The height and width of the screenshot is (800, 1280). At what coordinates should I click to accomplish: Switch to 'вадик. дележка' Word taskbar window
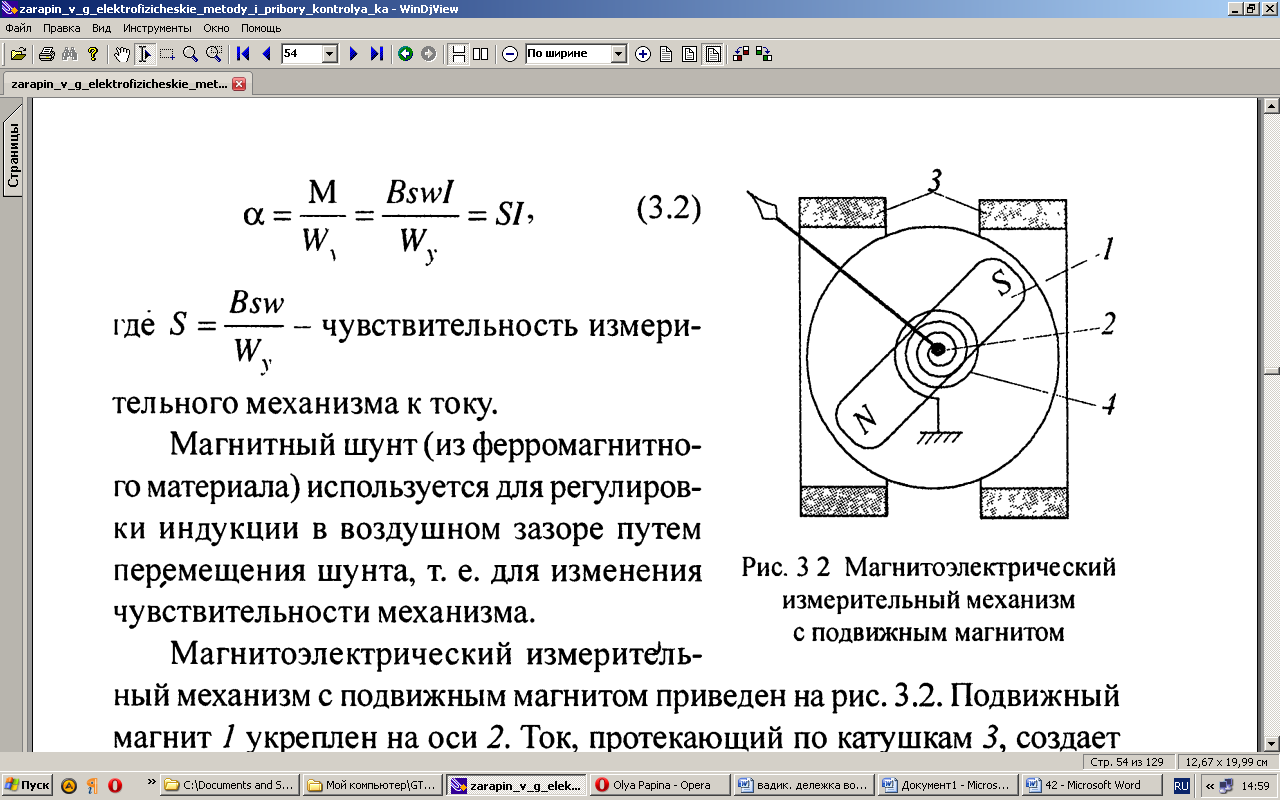[804, 785]
